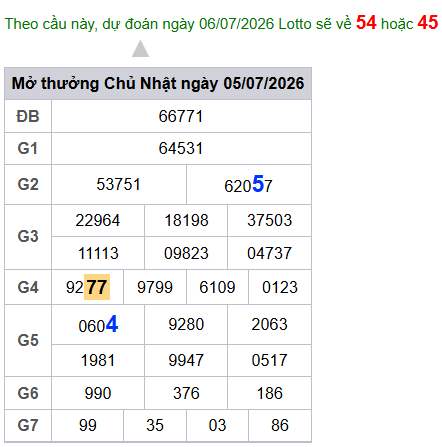This screenshot has width=442, height=447.
Task: Click the red predicted number 54
Action: (366, 23)
